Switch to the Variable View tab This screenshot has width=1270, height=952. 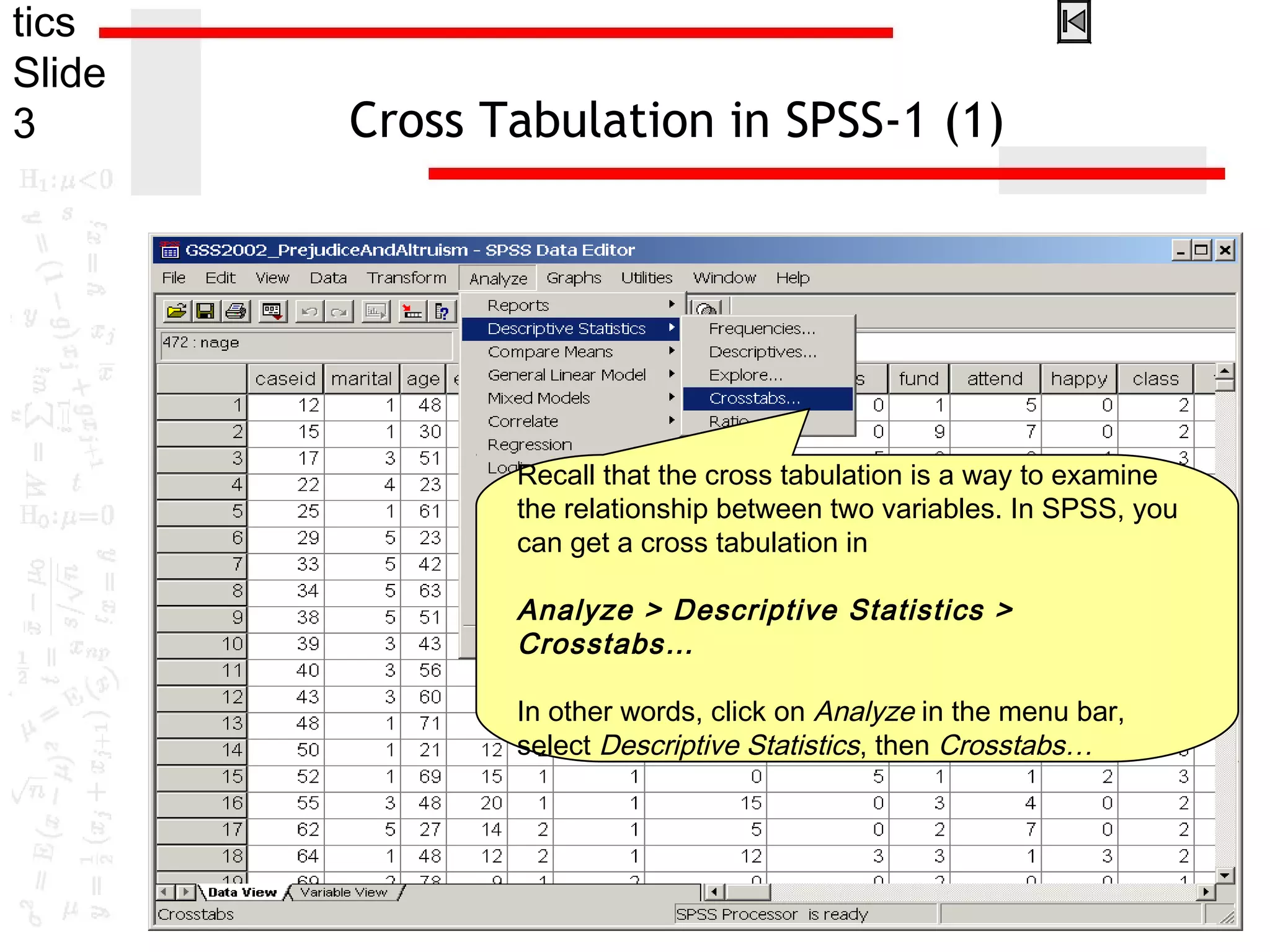(344, 892)
